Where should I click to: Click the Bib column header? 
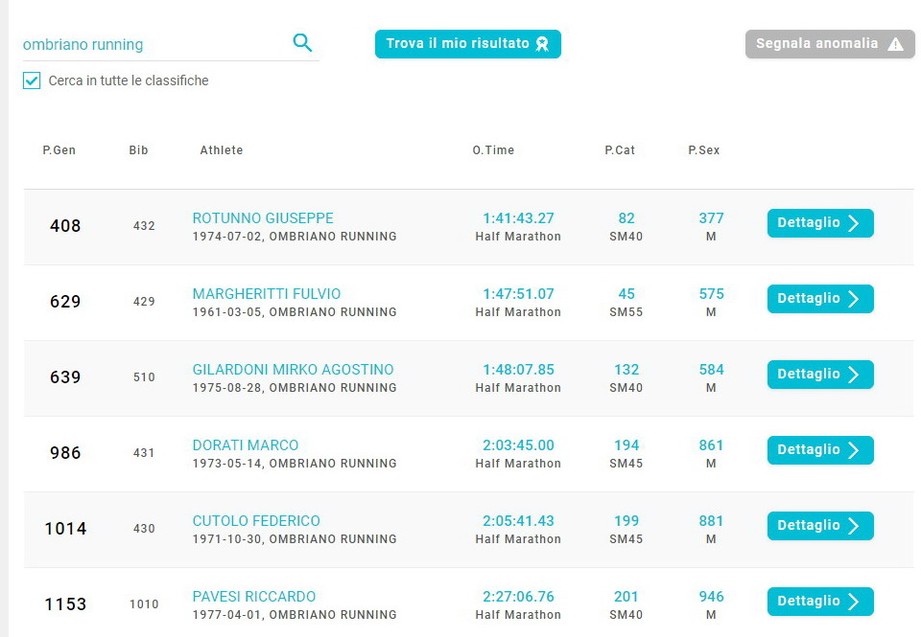(x=139, y=150)
